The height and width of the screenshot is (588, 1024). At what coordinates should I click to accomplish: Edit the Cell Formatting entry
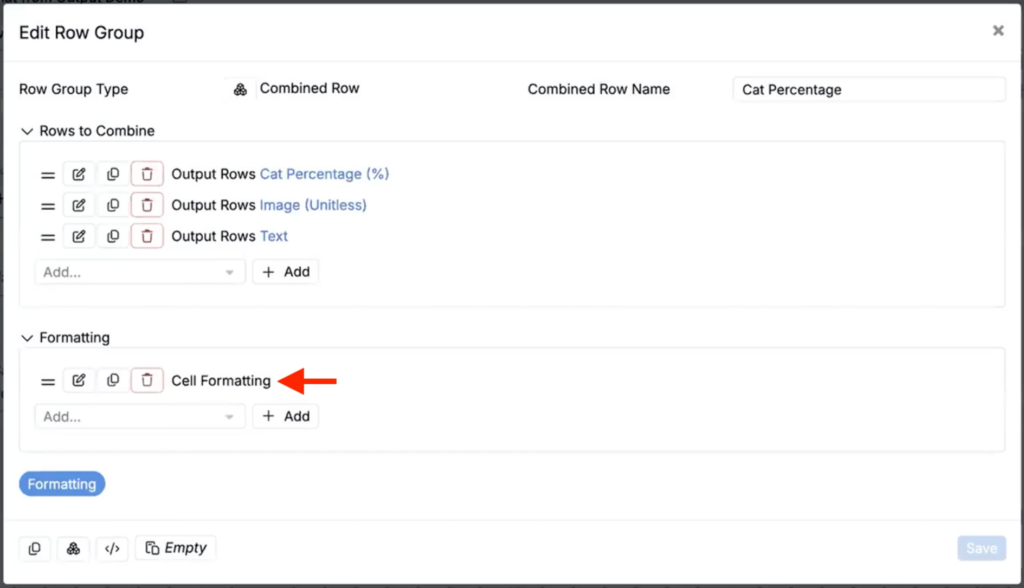[79, 380]
